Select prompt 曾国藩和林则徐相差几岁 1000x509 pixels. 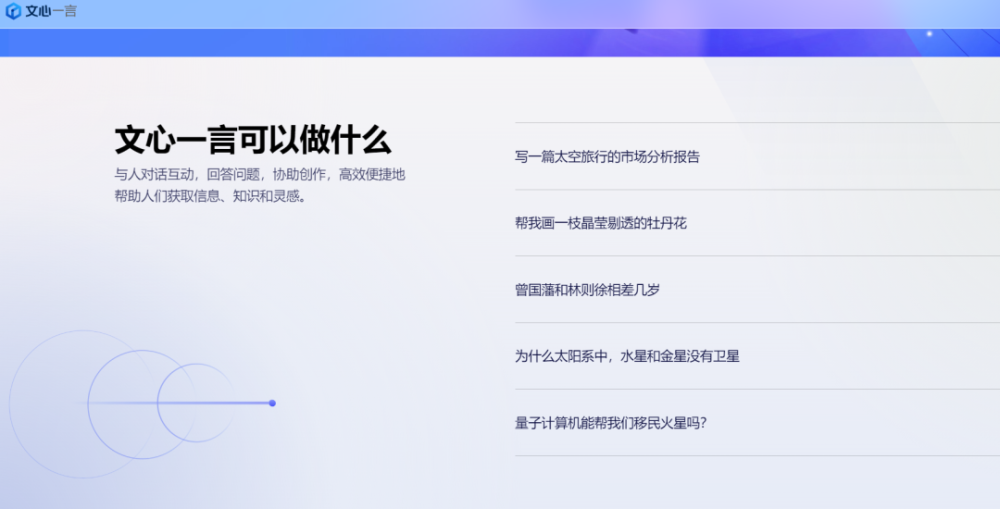(587, 290)
